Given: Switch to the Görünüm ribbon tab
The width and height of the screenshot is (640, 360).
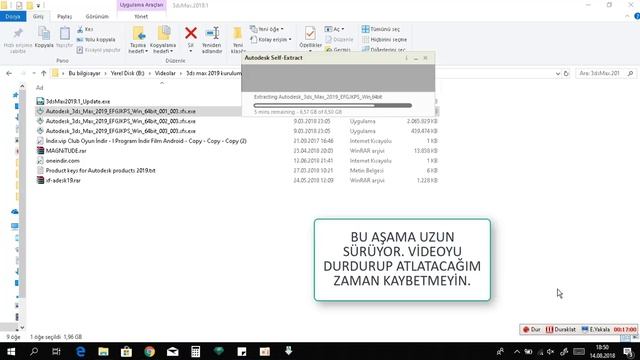Looking at the screenshot, I should (97, 16).
